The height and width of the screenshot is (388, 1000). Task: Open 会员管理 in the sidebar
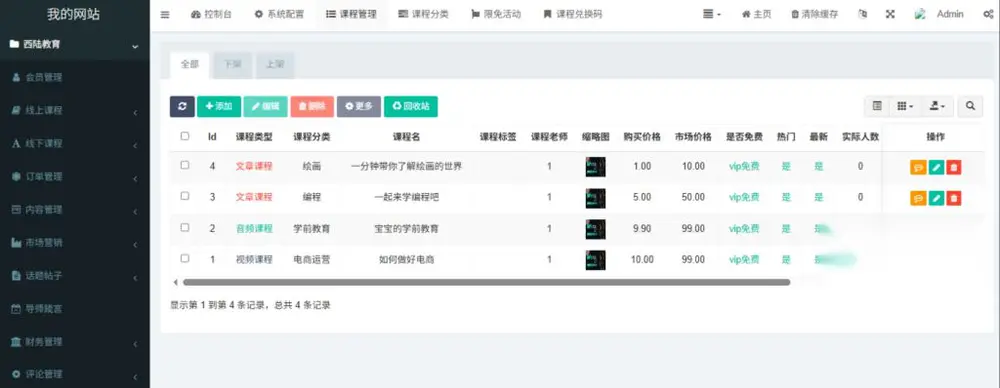[75, 77]
